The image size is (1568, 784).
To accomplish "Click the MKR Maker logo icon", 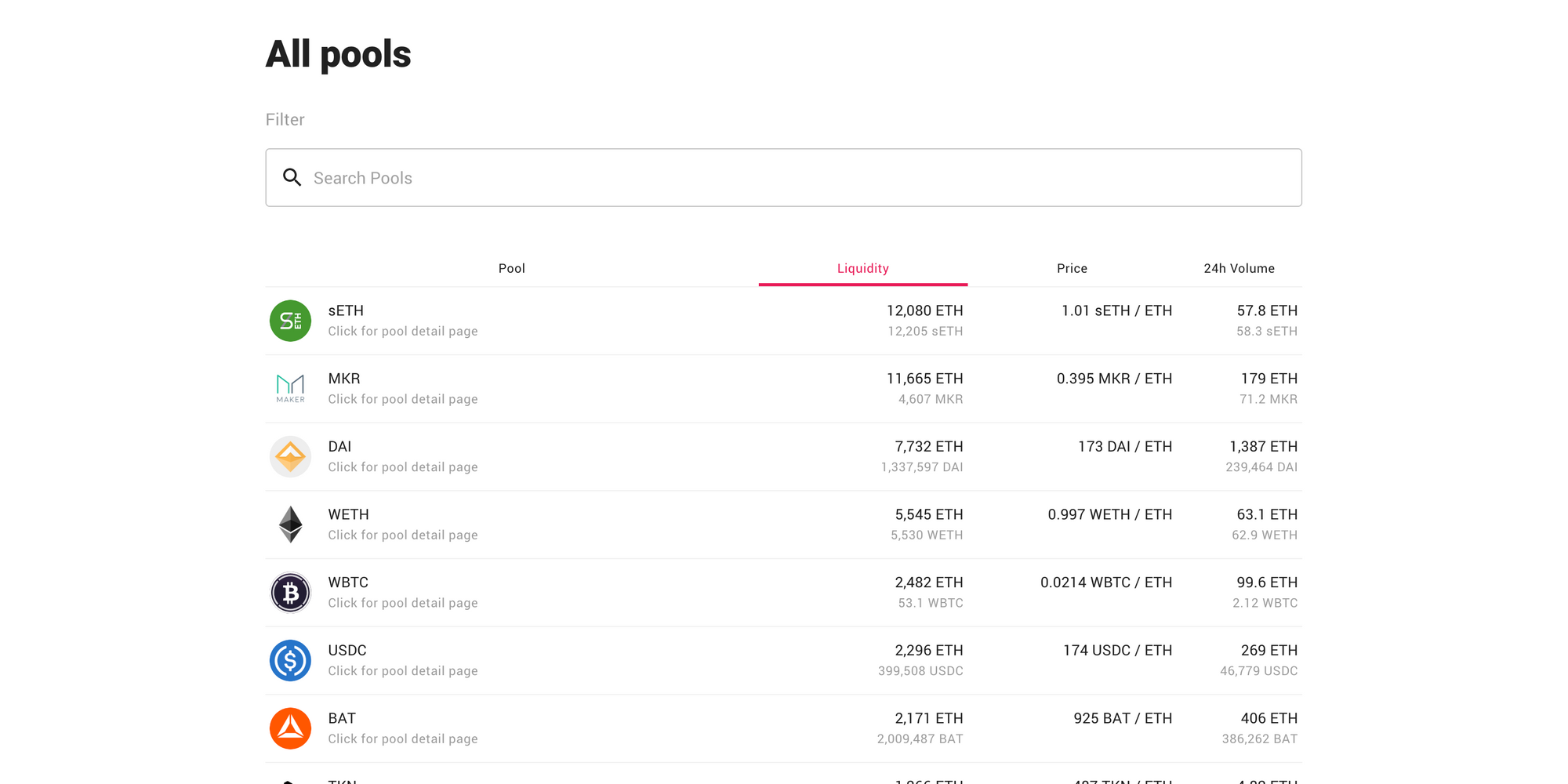I will [290, 388].
